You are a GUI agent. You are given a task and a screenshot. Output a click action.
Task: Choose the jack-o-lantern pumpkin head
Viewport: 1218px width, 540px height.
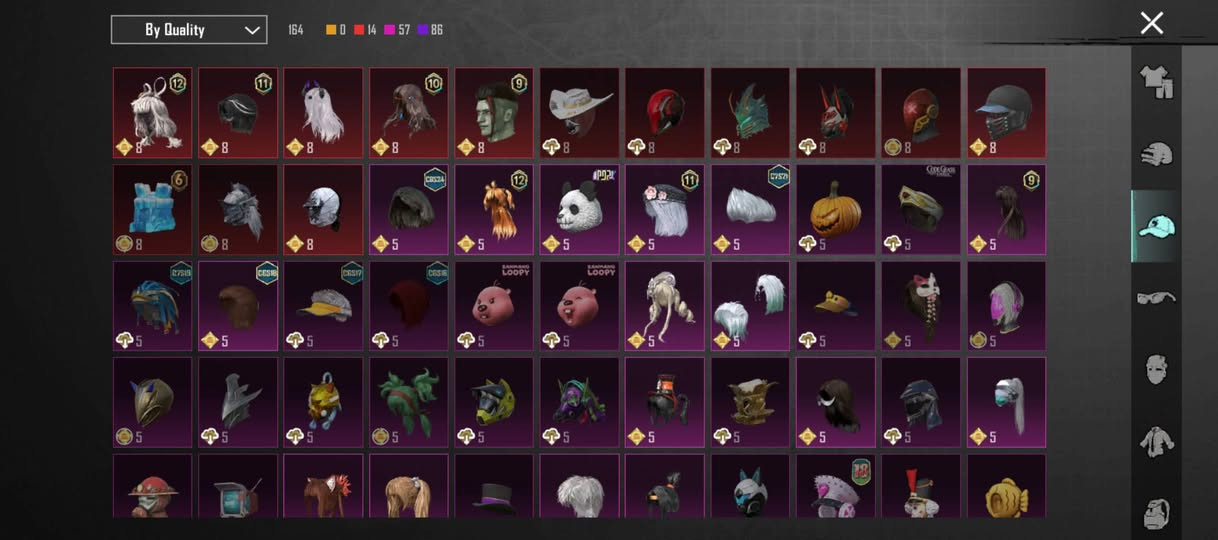pyautogui.click(x=836, y=209)
